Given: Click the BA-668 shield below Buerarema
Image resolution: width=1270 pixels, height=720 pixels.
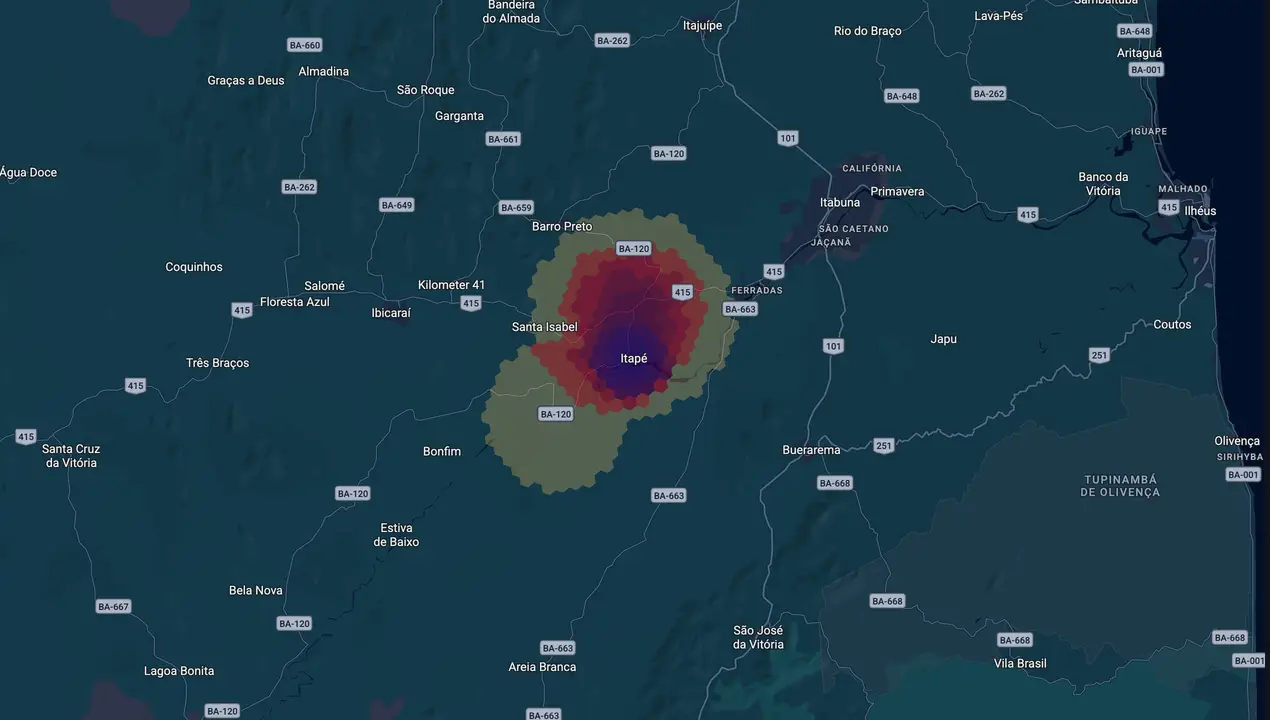Looking at the screenshot, I should [835, 483].
